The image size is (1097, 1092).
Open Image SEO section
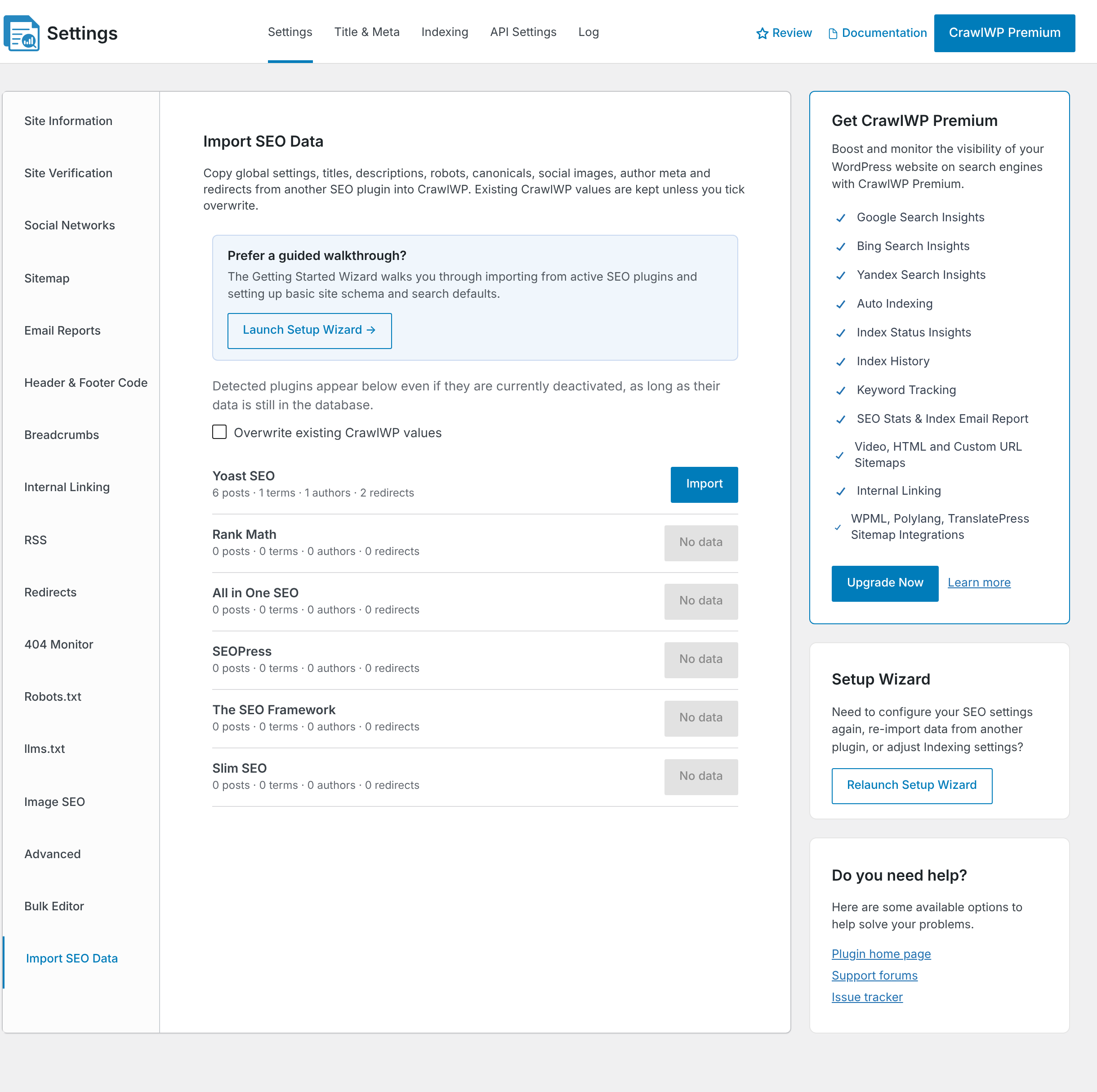point(54,801)
